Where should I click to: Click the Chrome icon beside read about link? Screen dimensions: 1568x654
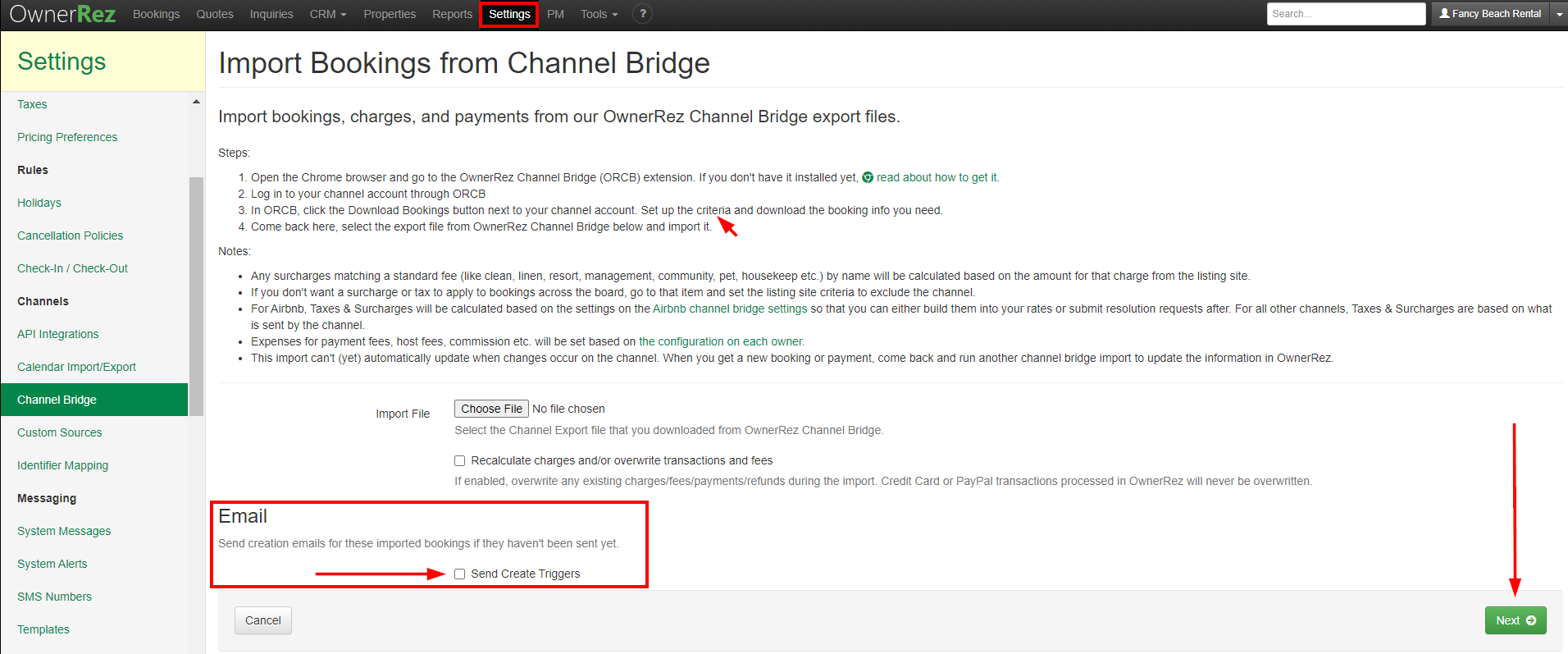click(868, 178)
